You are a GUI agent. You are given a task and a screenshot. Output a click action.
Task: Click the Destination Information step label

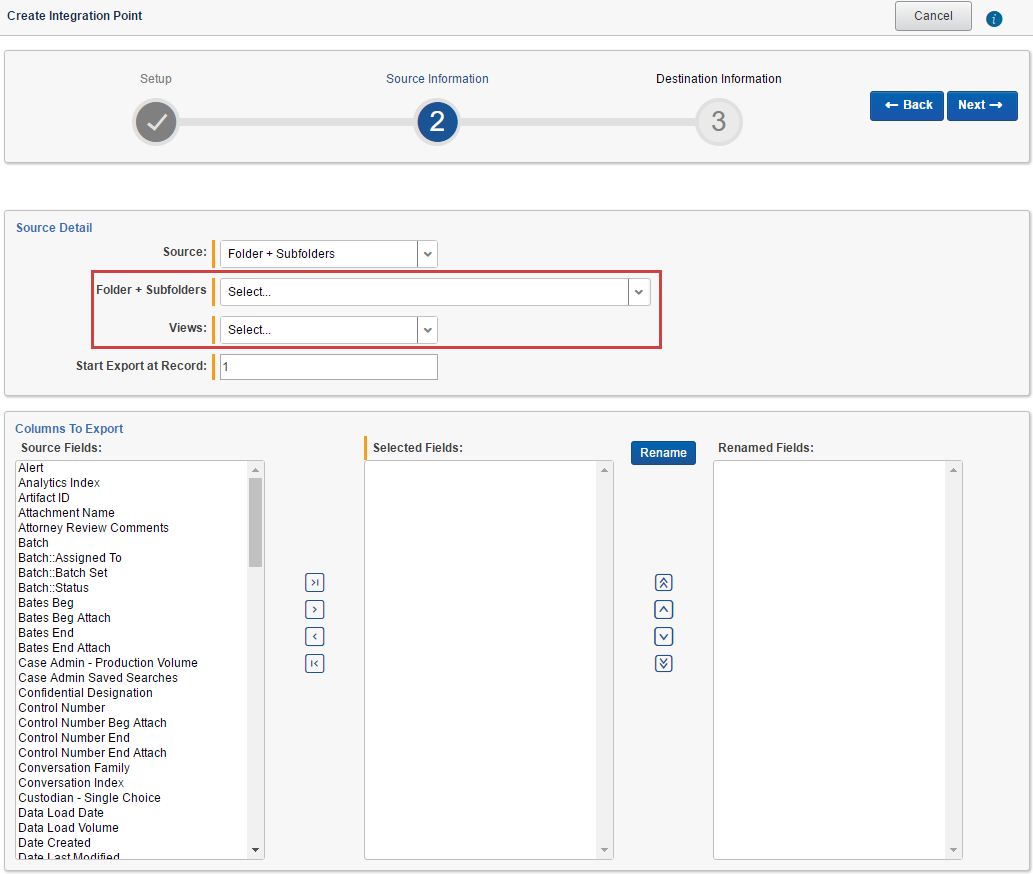click(x=718, y=78)
